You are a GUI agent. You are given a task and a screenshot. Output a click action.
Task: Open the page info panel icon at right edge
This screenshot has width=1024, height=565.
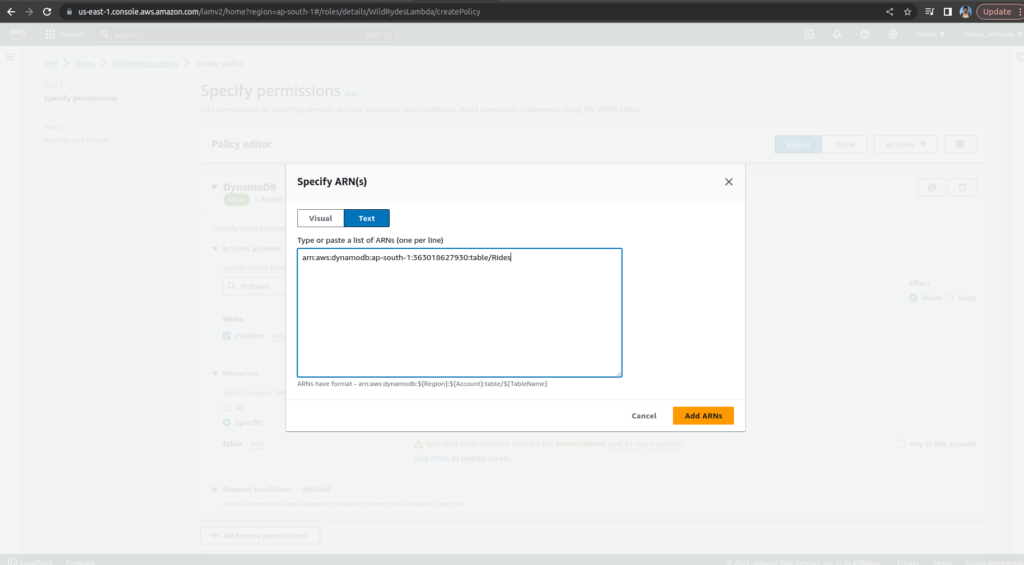(x=1019, y=57)
